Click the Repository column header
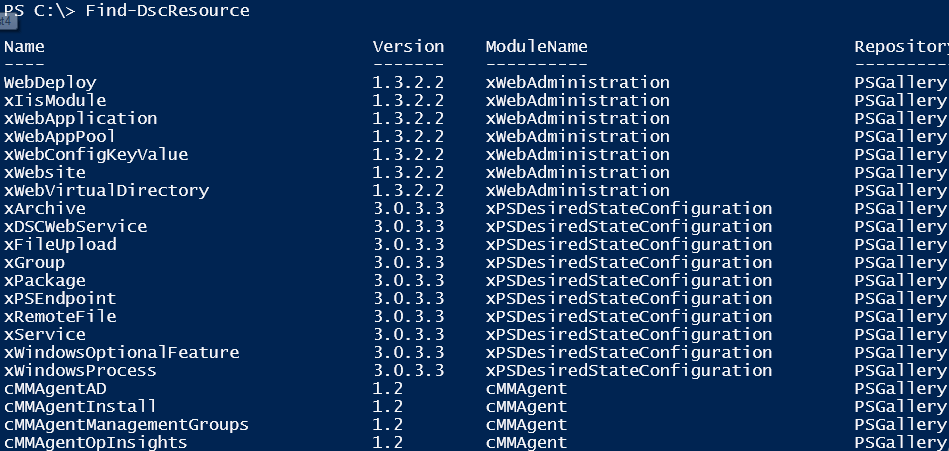The image size is (949, 451). [x=899, y=46]
